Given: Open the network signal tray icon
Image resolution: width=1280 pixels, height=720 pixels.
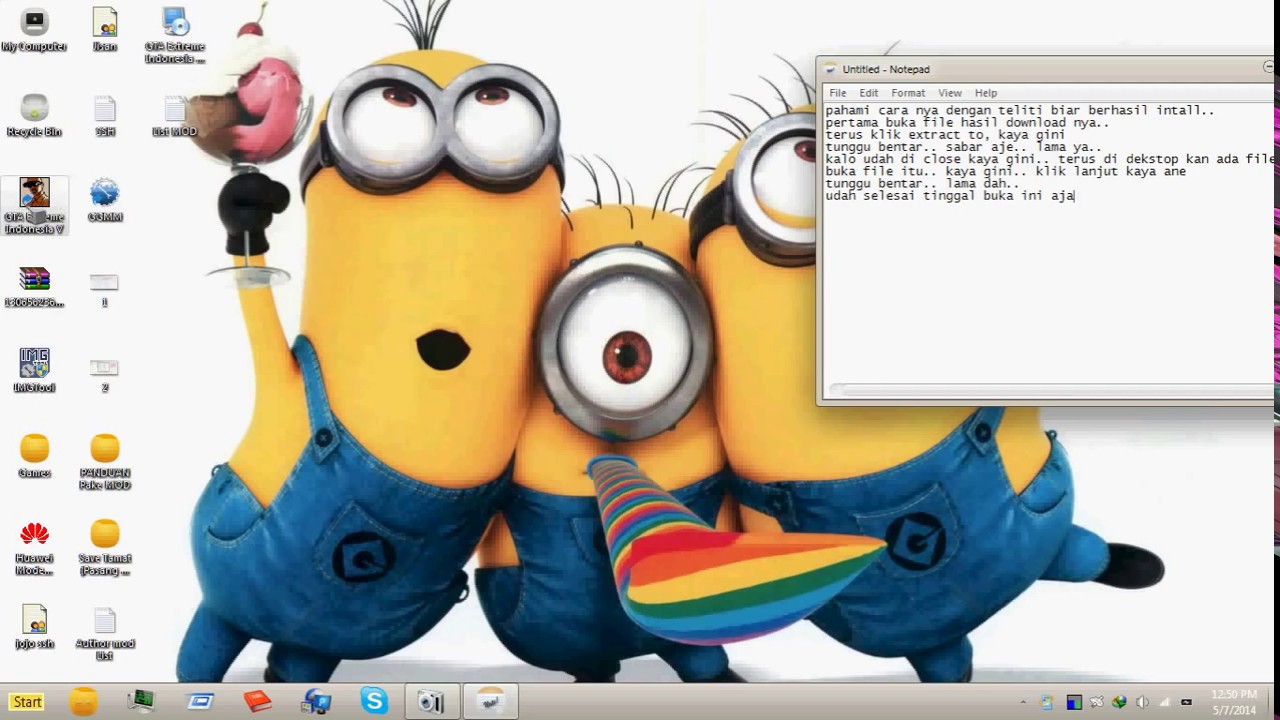Looking at the screenshot, I should pos(1164,702).
